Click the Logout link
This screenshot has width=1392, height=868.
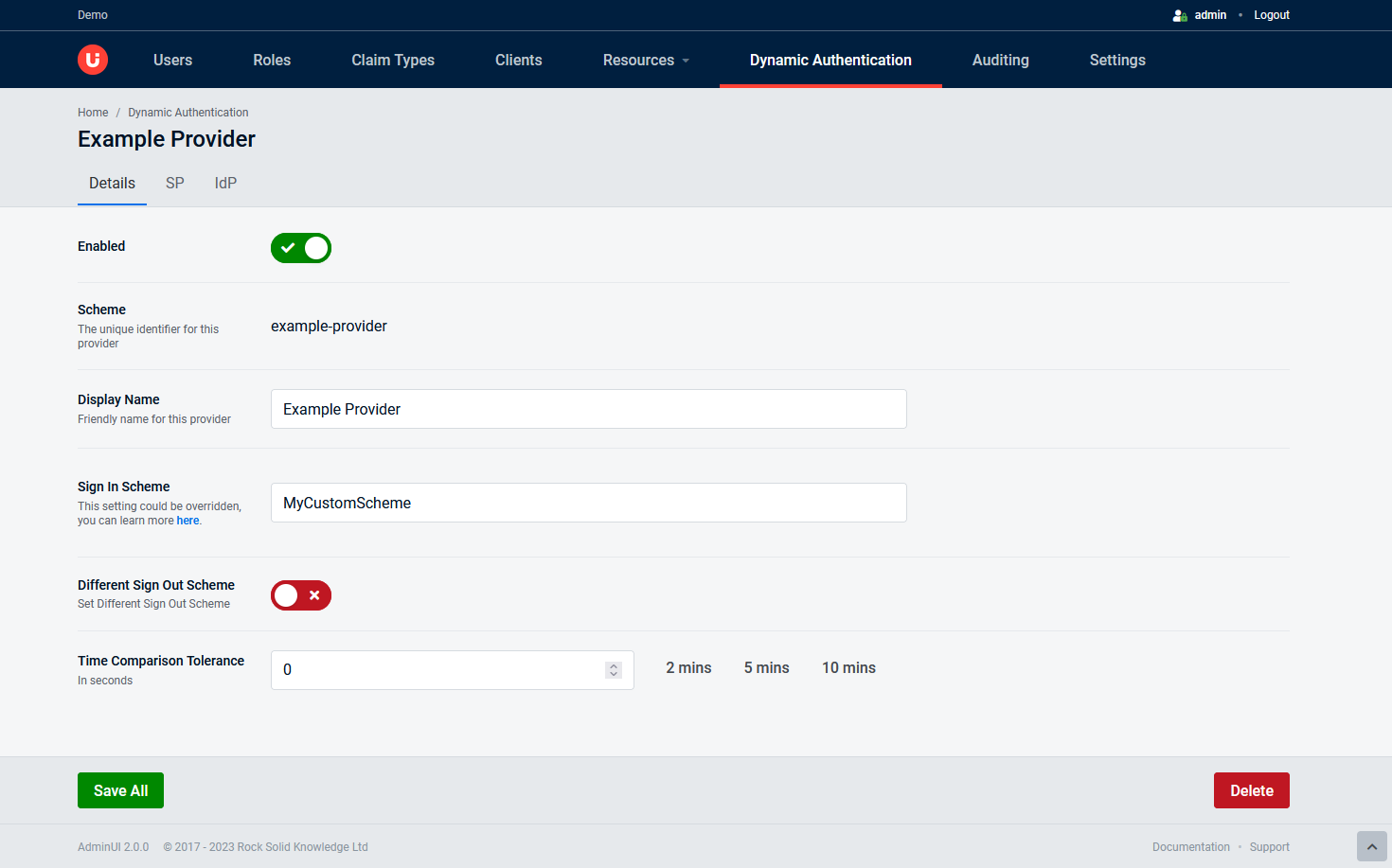pos(1271,14)
